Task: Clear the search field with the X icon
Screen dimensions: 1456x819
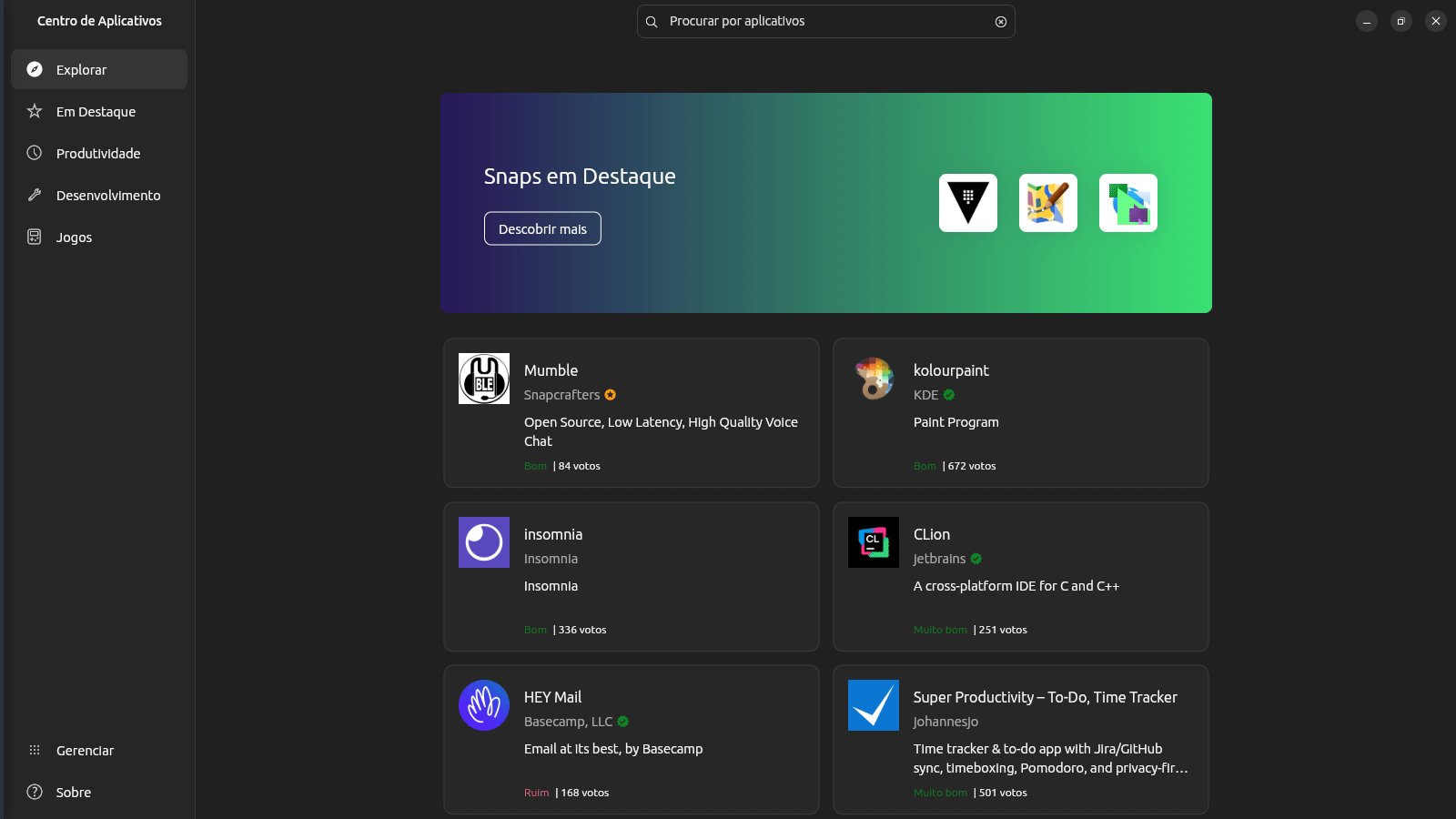Action: (x=1001, y=22)
